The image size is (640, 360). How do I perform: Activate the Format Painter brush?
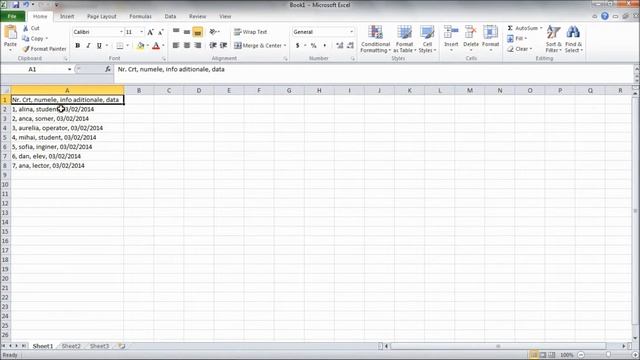pyautogui.click(x=26, y=49)
